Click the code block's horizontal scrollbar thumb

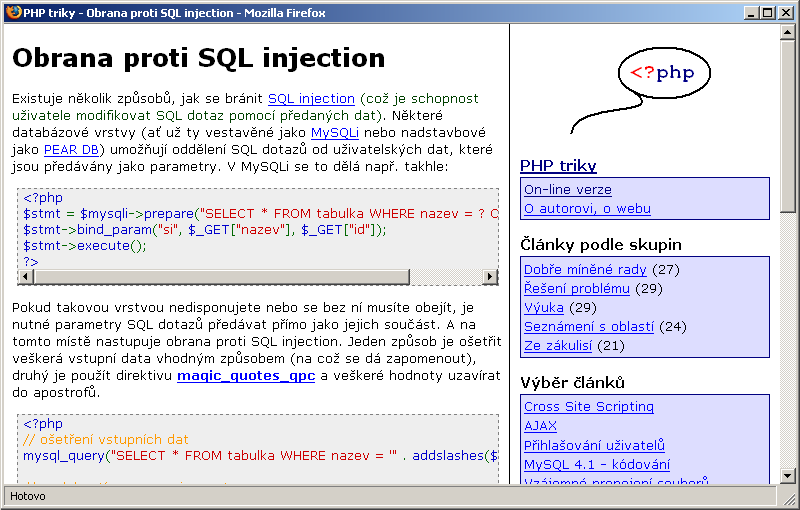coord(221,276)
